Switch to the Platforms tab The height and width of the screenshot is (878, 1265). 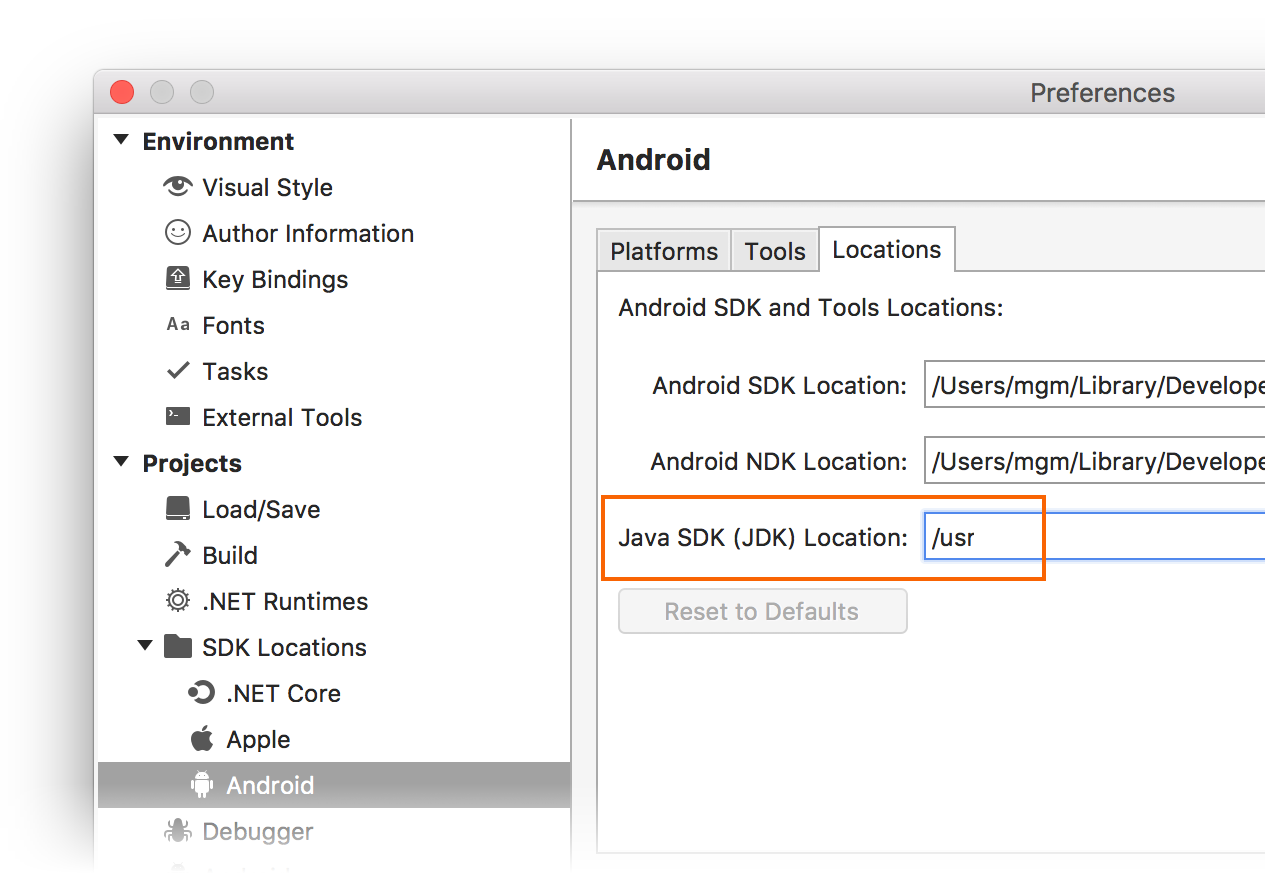(x=663, y=250)
